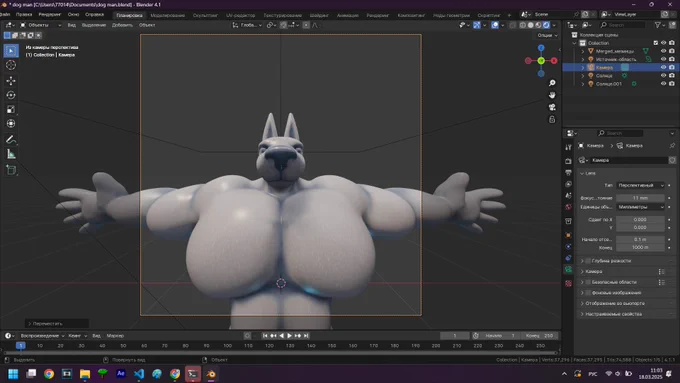Select the Scale tool

click(x=11, y=109)
